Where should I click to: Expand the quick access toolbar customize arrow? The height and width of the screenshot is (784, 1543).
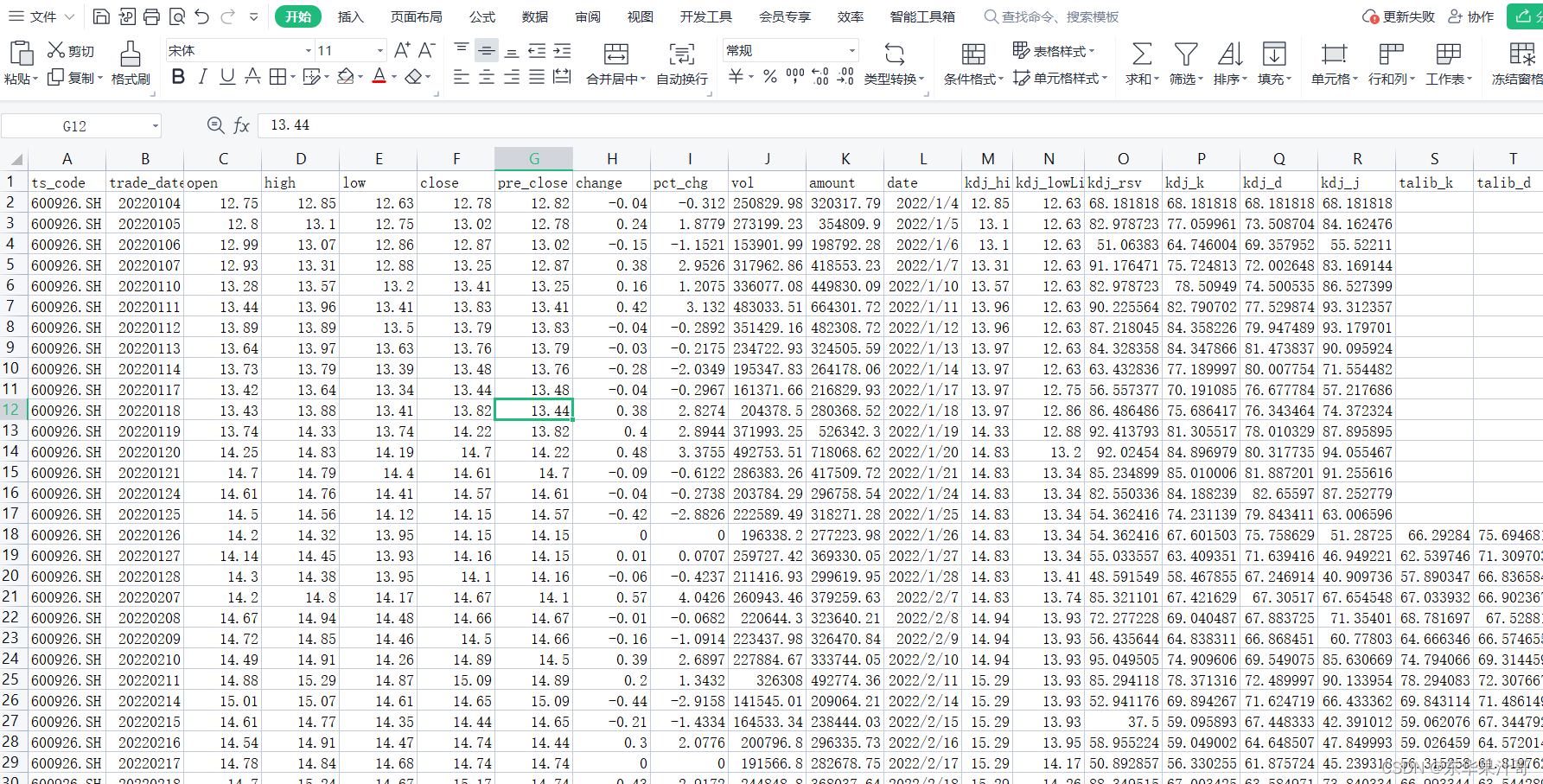coord(253,16)
